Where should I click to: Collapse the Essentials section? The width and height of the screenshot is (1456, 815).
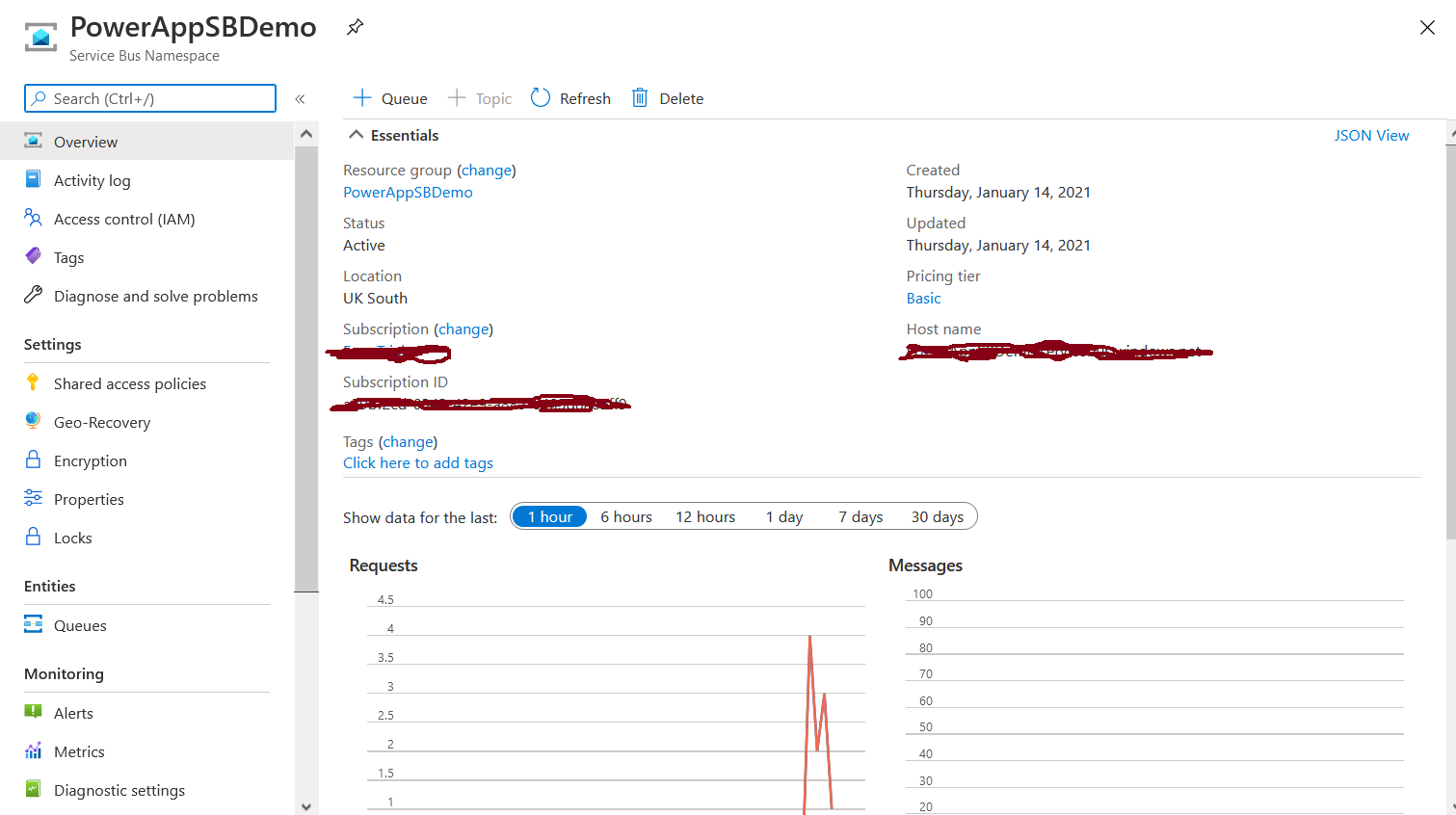coord(356,135)
